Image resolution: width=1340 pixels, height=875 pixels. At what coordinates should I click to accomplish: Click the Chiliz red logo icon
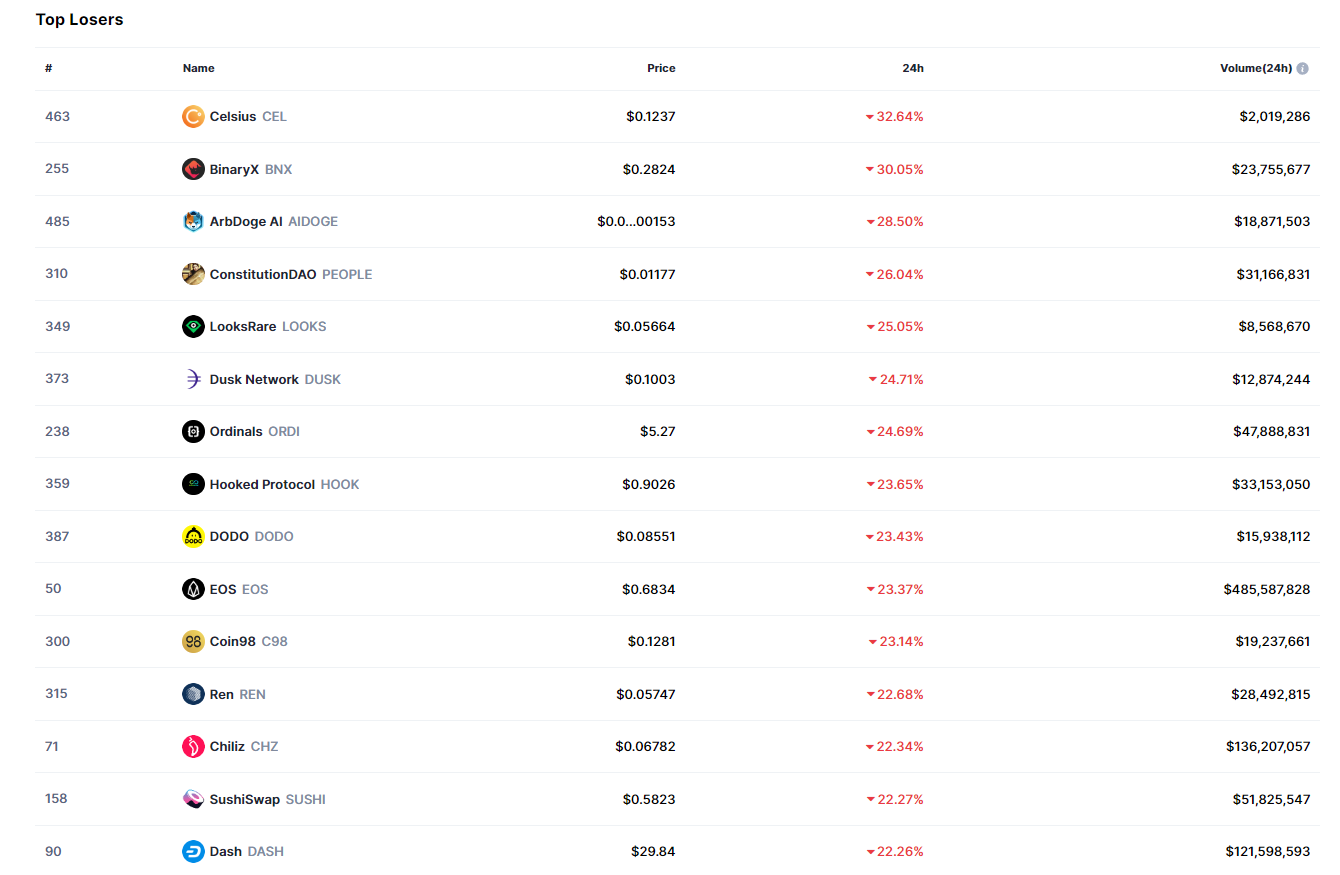193,747
